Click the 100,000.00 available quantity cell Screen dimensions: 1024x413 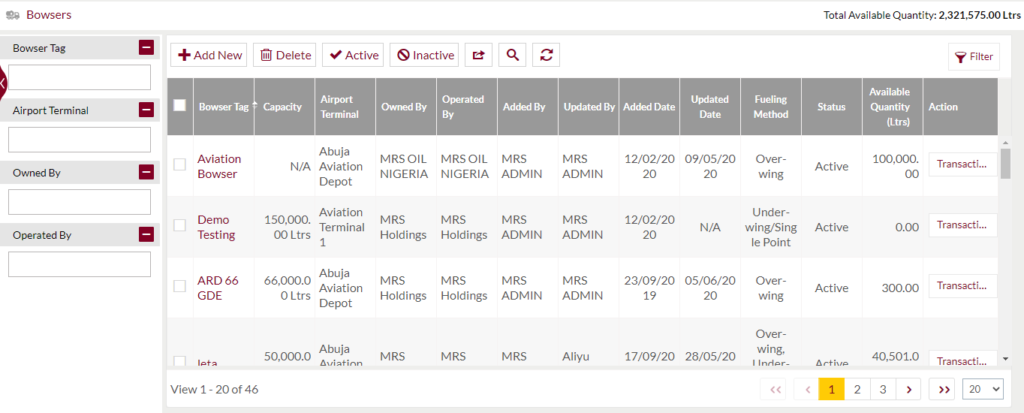pos(895,166)
